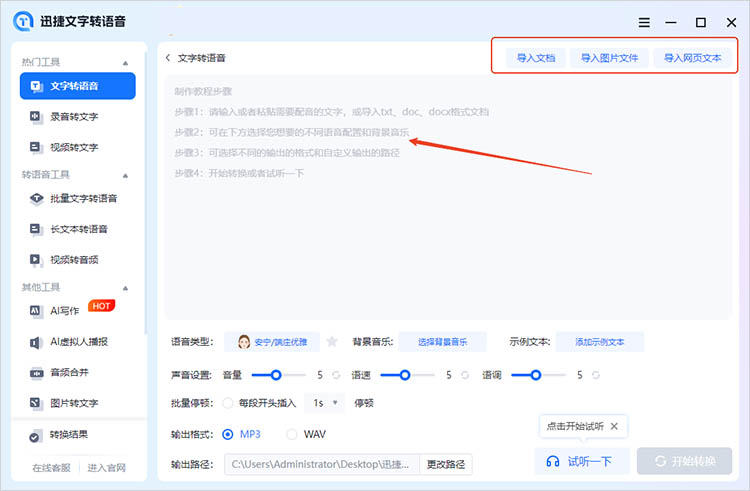
Task: Click the 输出路径 path field
Action: pyautogui.click(x=322, y=464)
